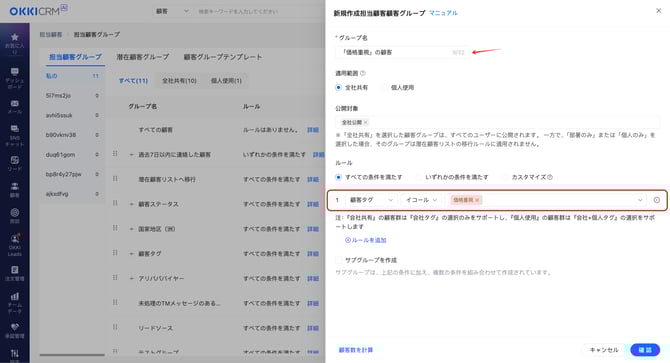The image size is (670, 363).
Task: Open the sliders settings icon in sidebar
Action: [15, 353]
